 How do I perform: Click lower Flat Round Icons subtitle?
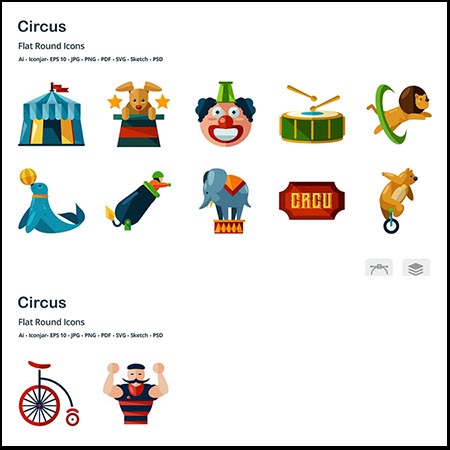coord(51,322)
